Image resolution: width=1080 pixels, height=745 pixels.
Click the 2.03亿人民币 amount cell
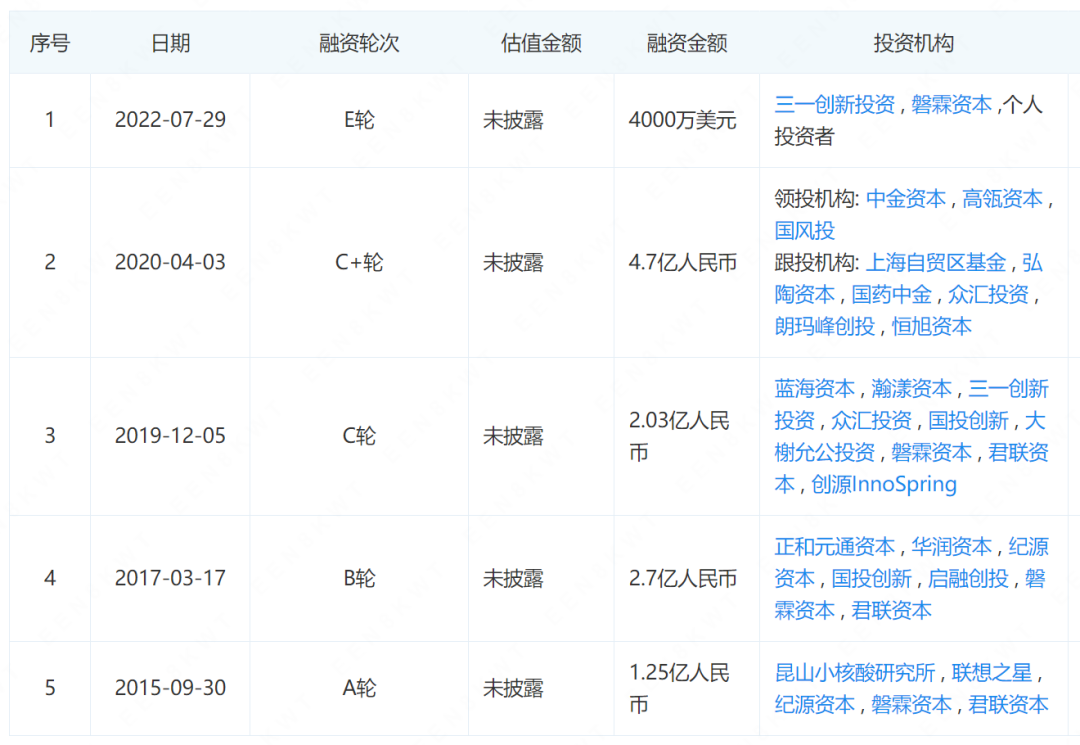point(679,437)
